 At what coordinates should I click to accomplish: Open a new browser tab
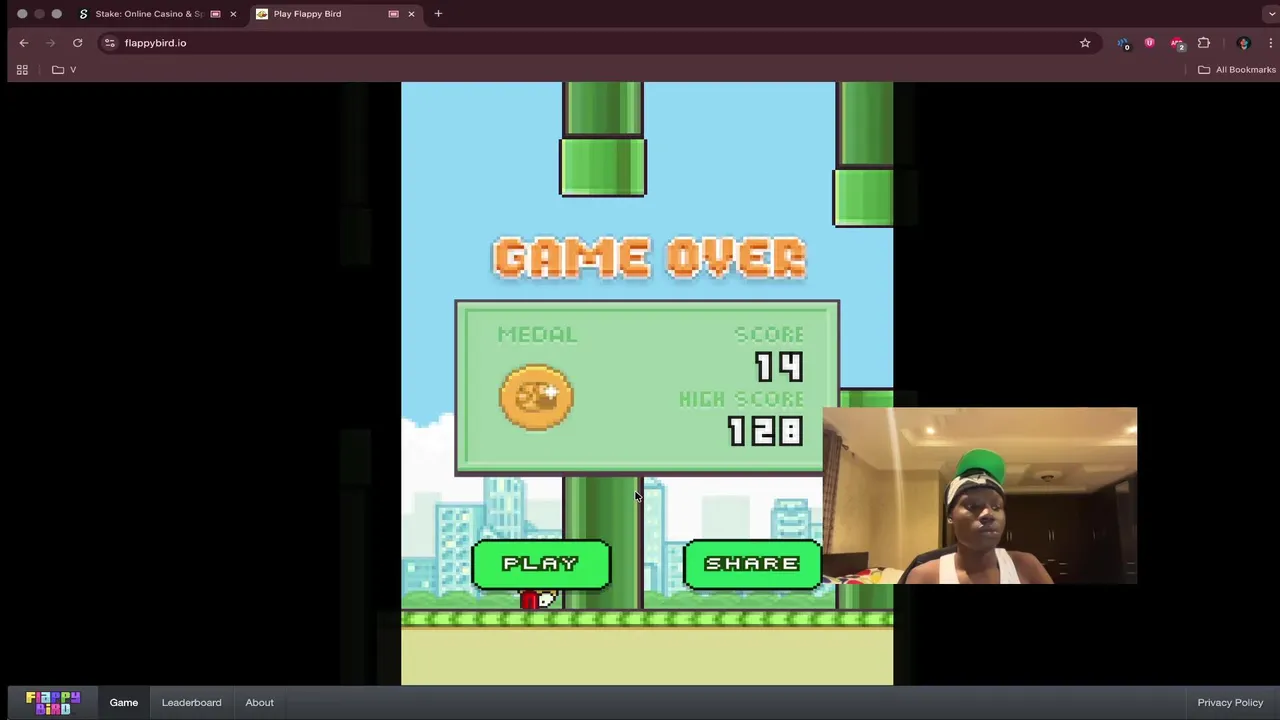[x=438, y=14]
